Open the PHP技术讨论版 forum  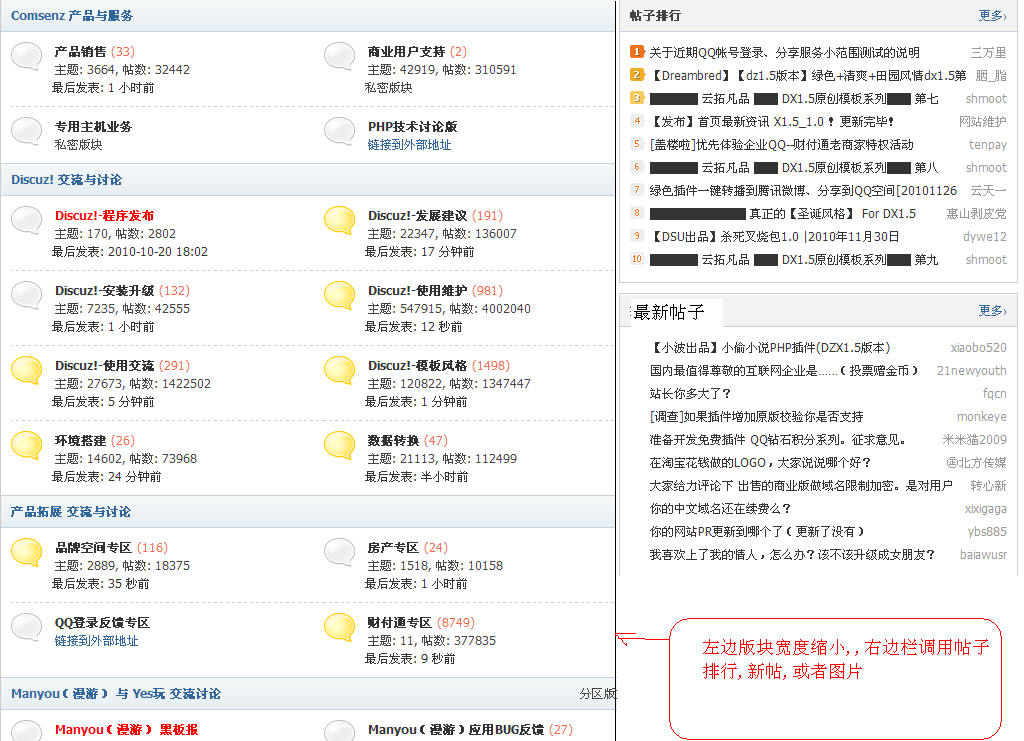coord(412,127)
